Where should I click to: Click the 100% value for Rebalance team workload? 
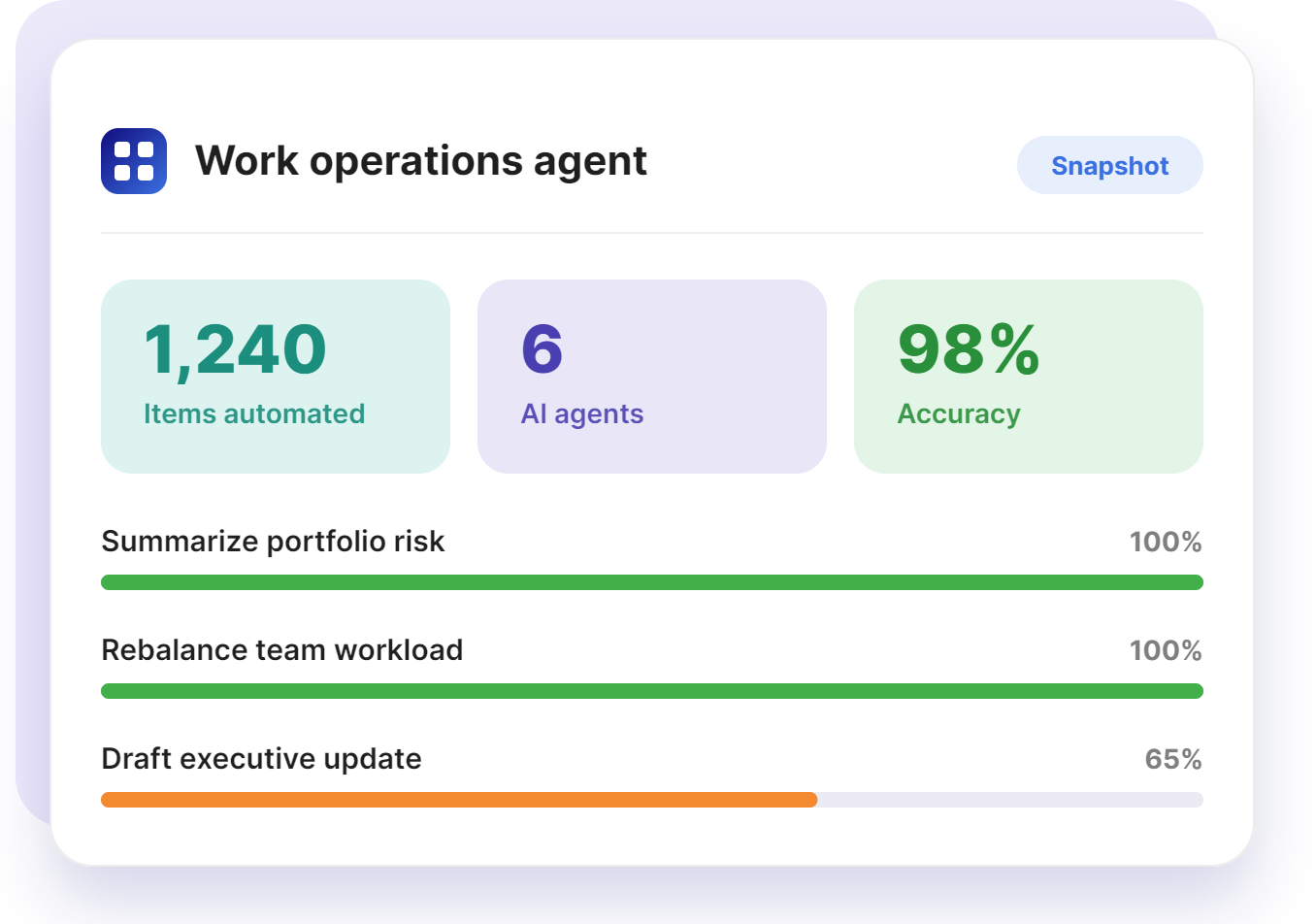1166,650
